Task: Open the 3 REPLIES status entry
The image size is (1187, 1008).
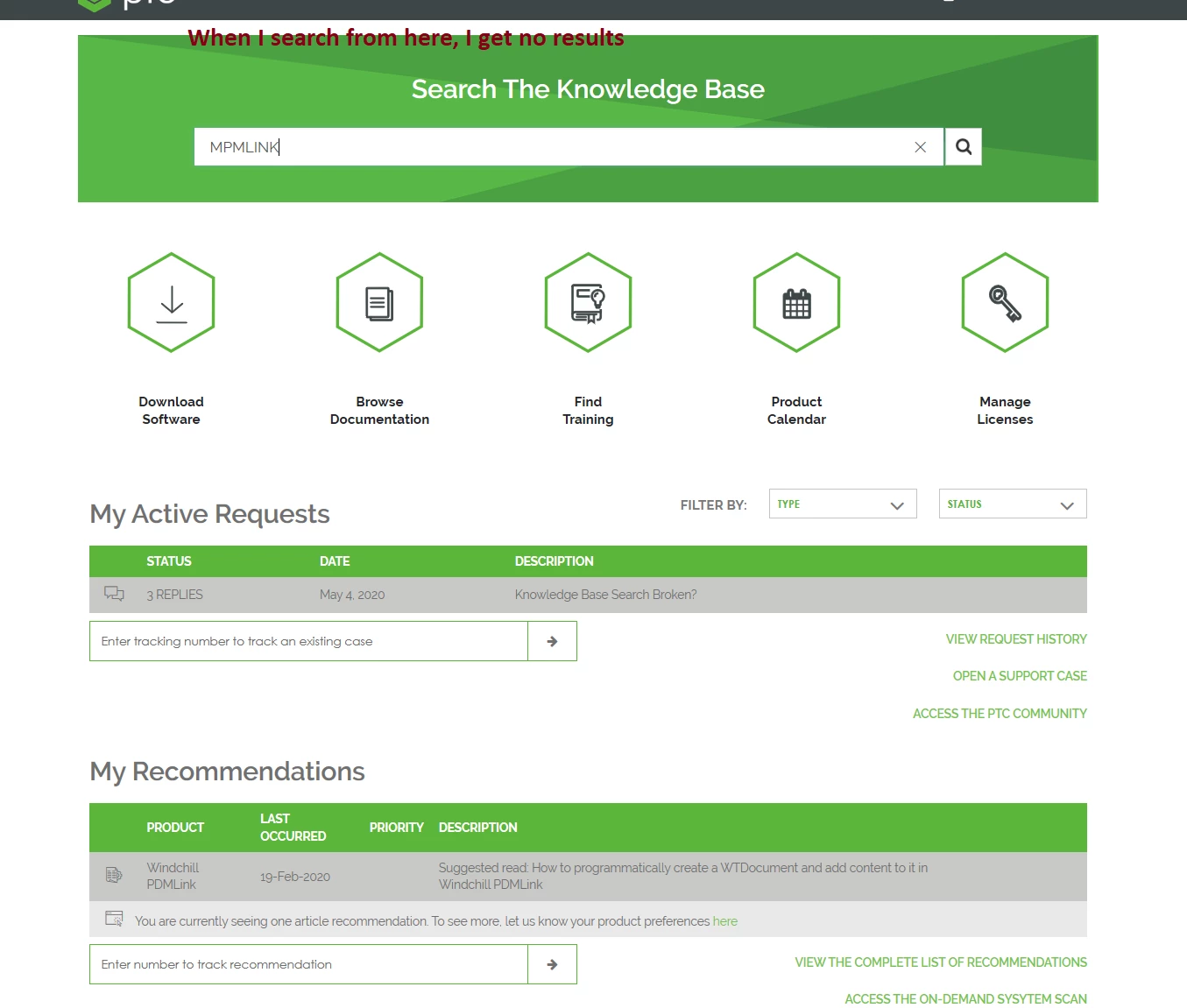Action: [174, 595]
